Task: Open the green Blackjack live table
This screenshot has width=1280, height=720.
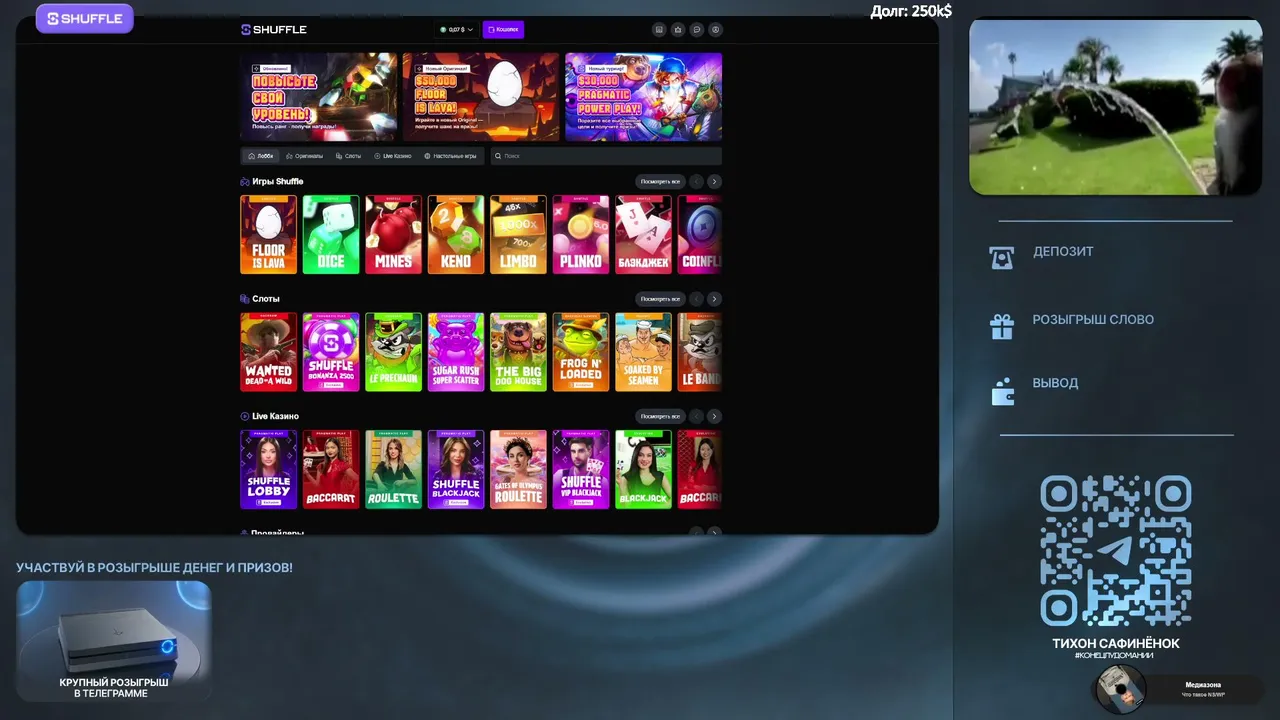Action: pyautogui.click(x=643, y=469)
